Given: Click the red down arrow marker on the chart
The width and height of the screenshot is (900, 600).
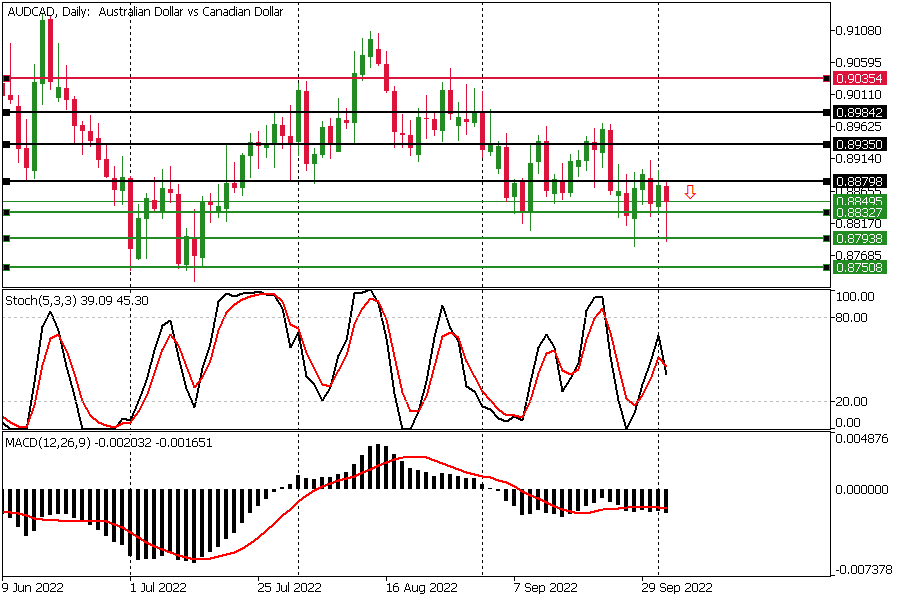Looking at the screenshot, I should (690, 192).
